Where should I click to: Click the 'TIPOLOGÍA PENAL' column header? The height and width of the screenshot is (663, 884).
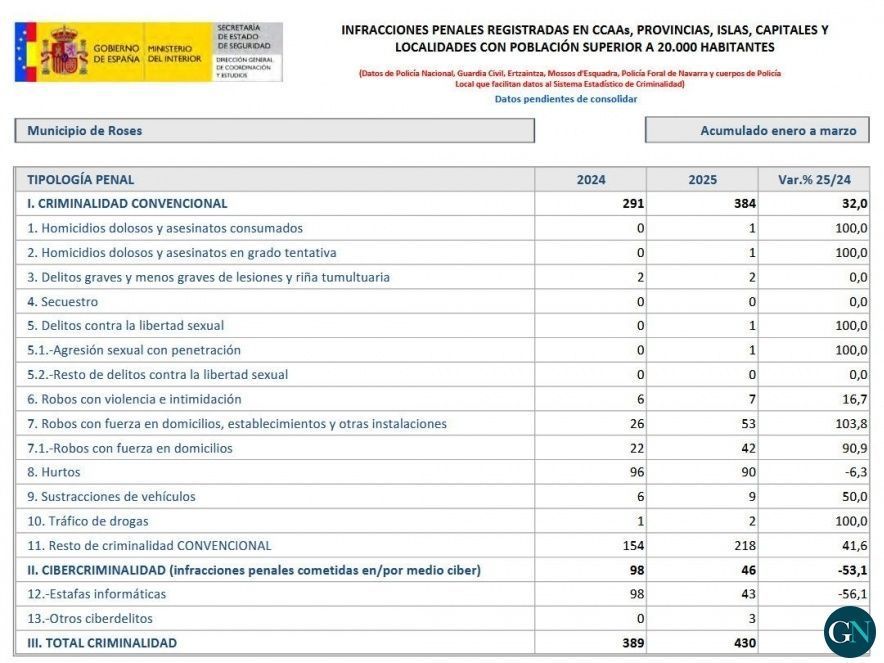81,180
